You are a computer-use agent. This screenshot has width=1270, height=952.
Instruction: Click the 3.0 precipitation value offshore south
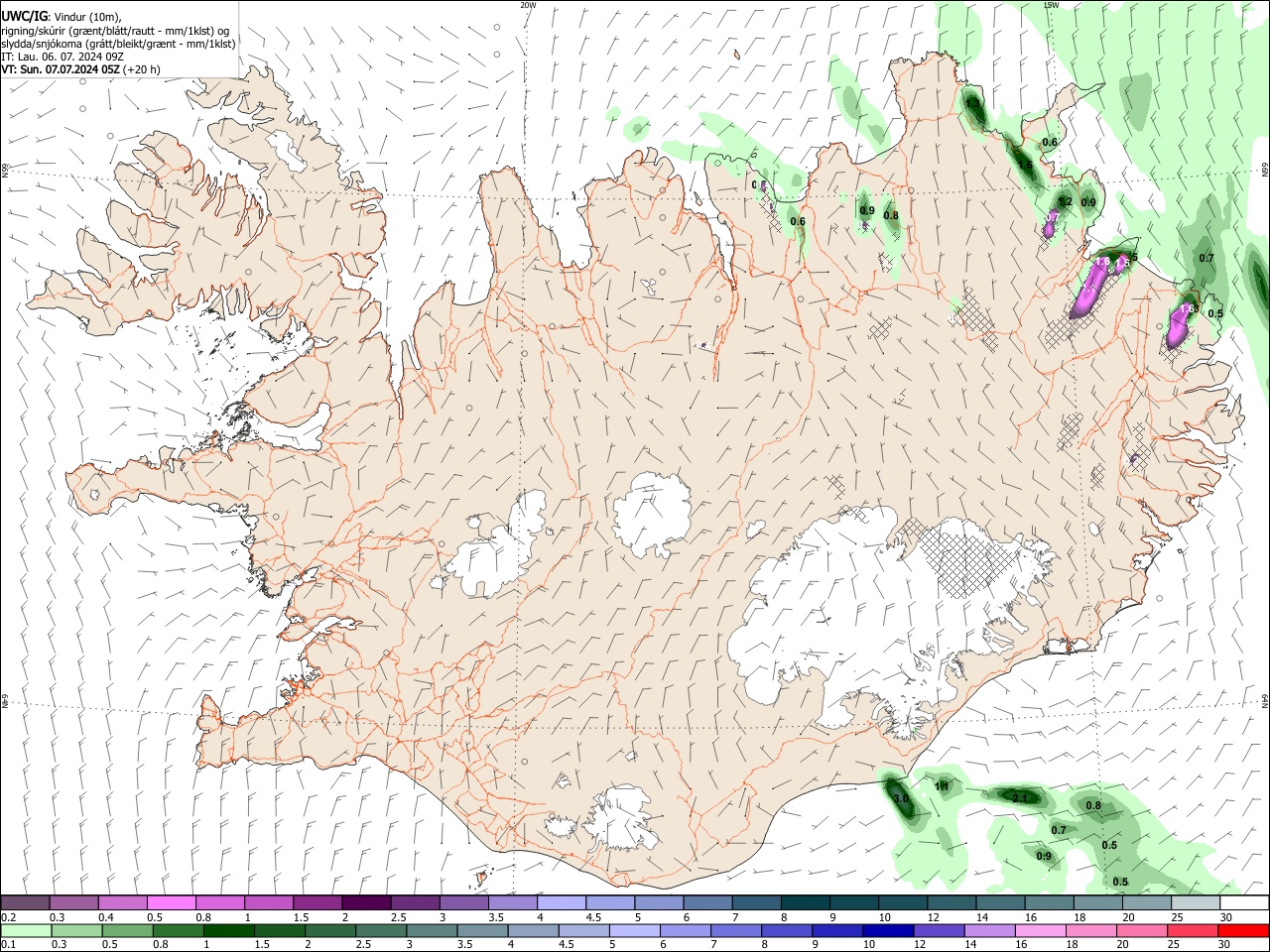(x=901, y=798)
